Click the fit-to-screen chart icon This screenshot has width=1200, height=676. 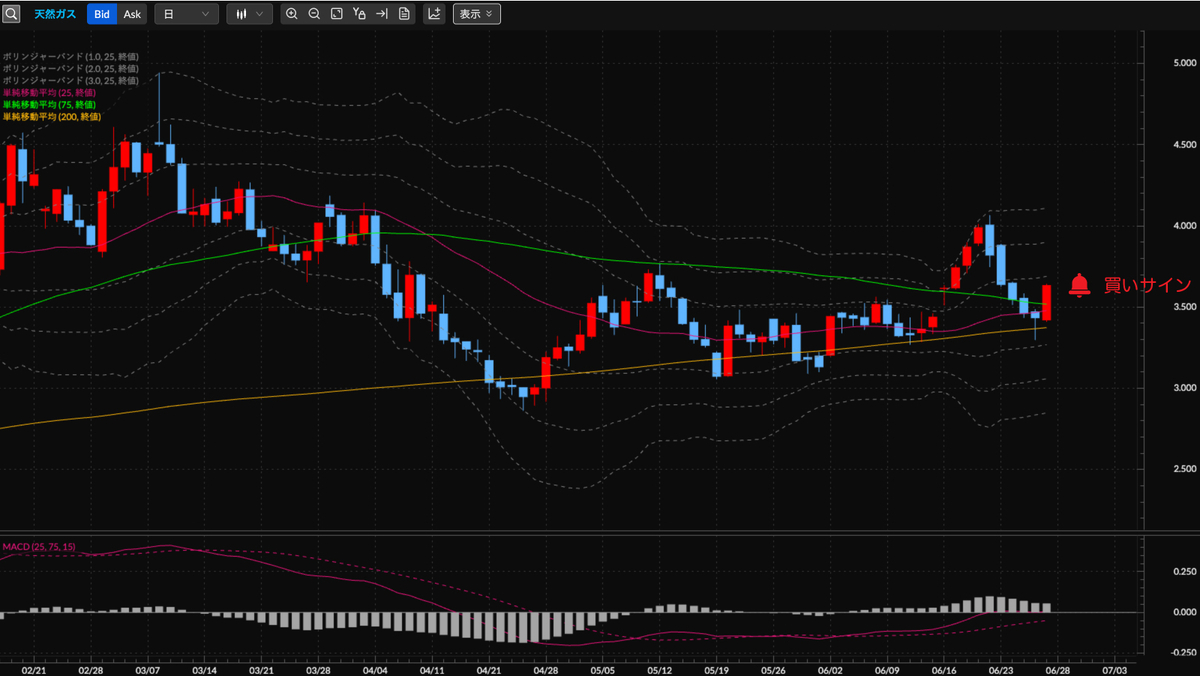click(336, 14)
